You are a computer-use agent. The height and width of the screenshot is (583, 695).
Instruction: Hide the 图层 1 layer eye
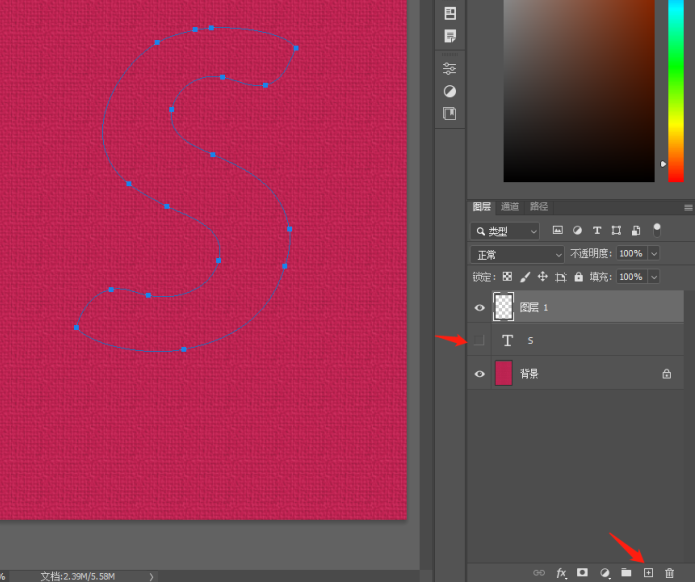coord(479,308)
